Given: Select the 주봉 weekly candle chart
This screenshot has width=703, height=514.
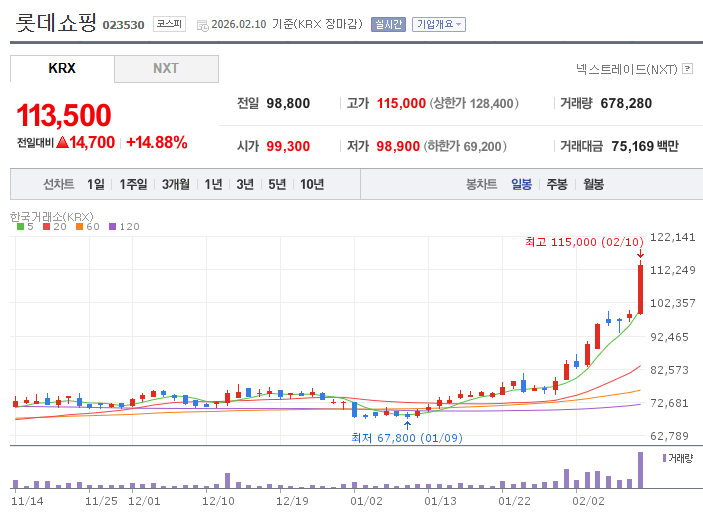Looking at the screenshot, I should [557, 184].
